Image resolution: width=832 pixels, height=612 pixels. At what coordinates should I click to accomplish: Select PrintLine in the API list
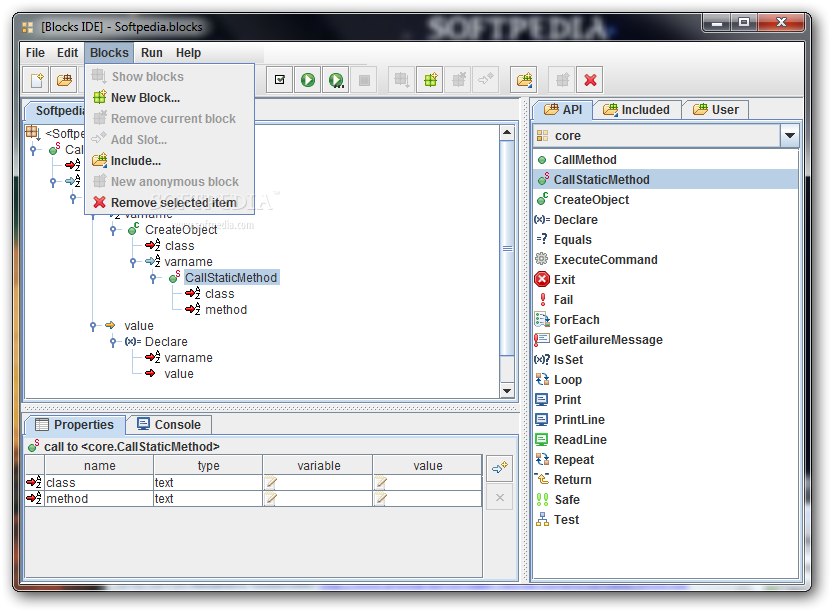click(665, 420)
